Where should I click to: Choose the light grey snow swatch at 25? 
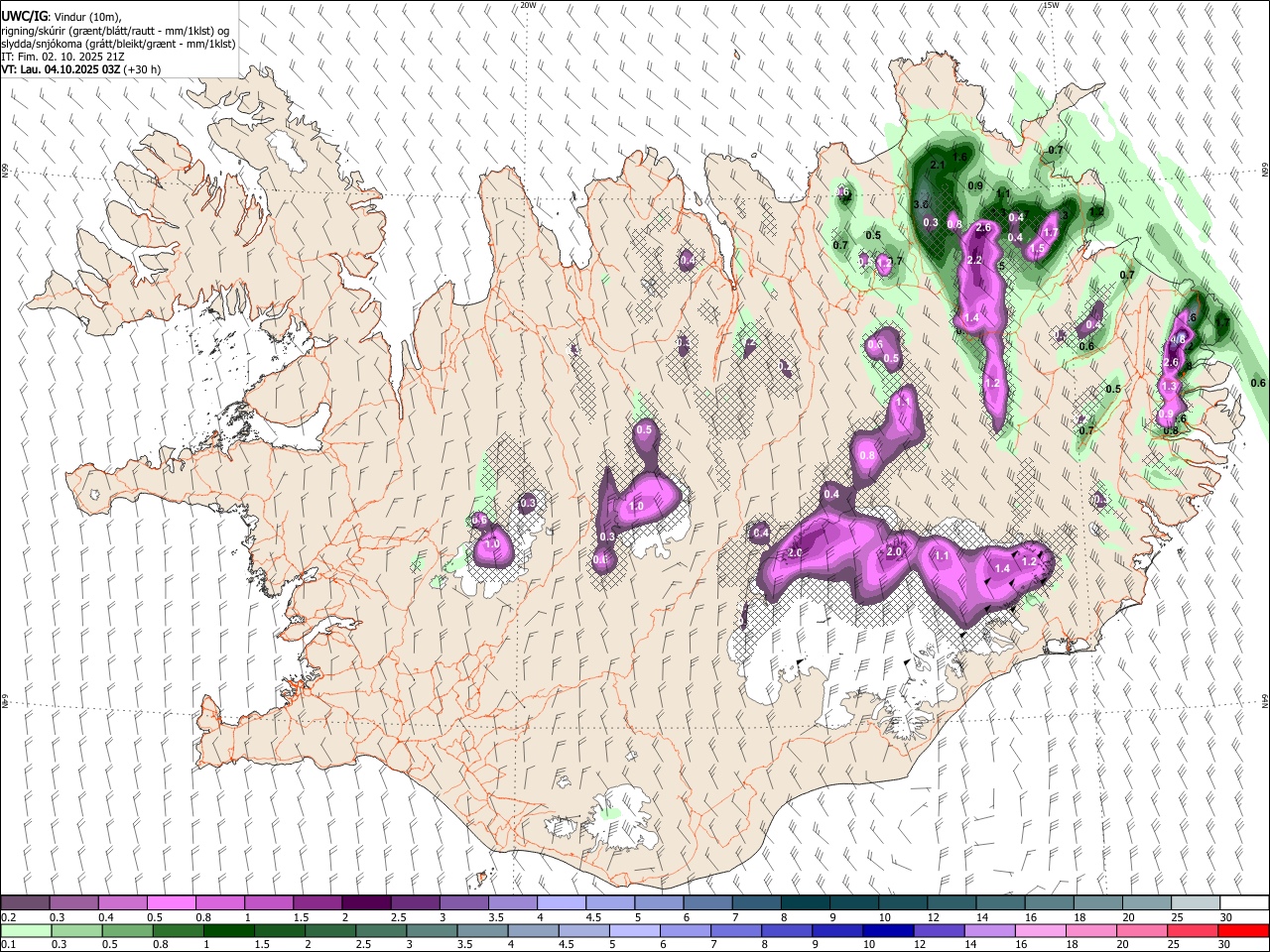pyautogui.click(x=1195, y=903)
